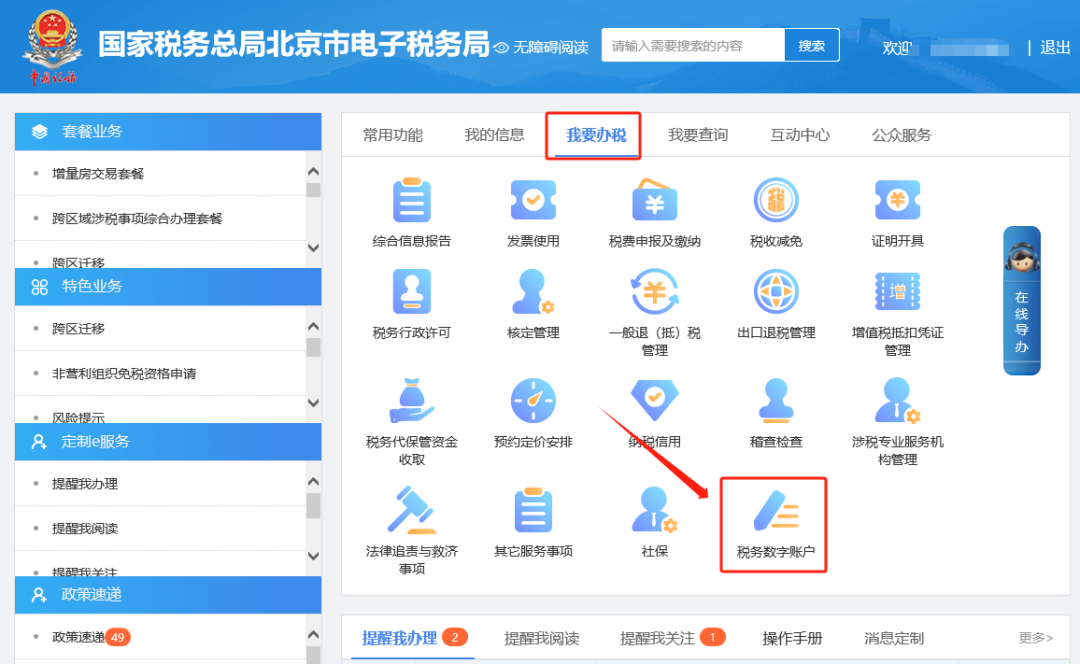Open 消息定制 bottom tab

894,639
